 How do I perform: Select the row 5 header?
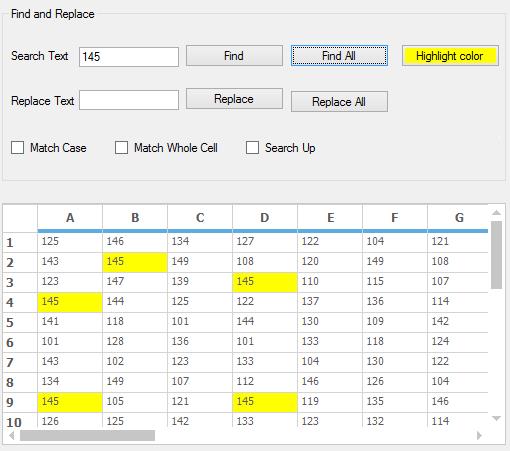(x=20, y=323)
